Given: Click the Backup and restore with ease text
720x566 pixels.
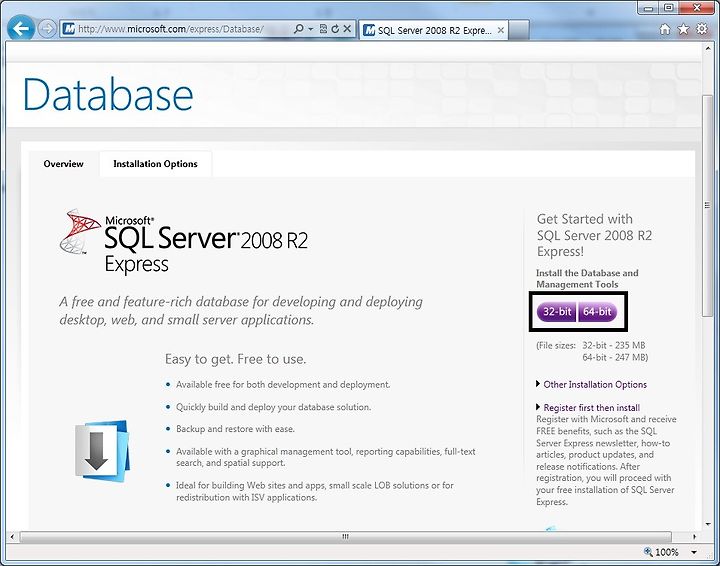Looking at the screenshot, I should click(x=236, y=429).
